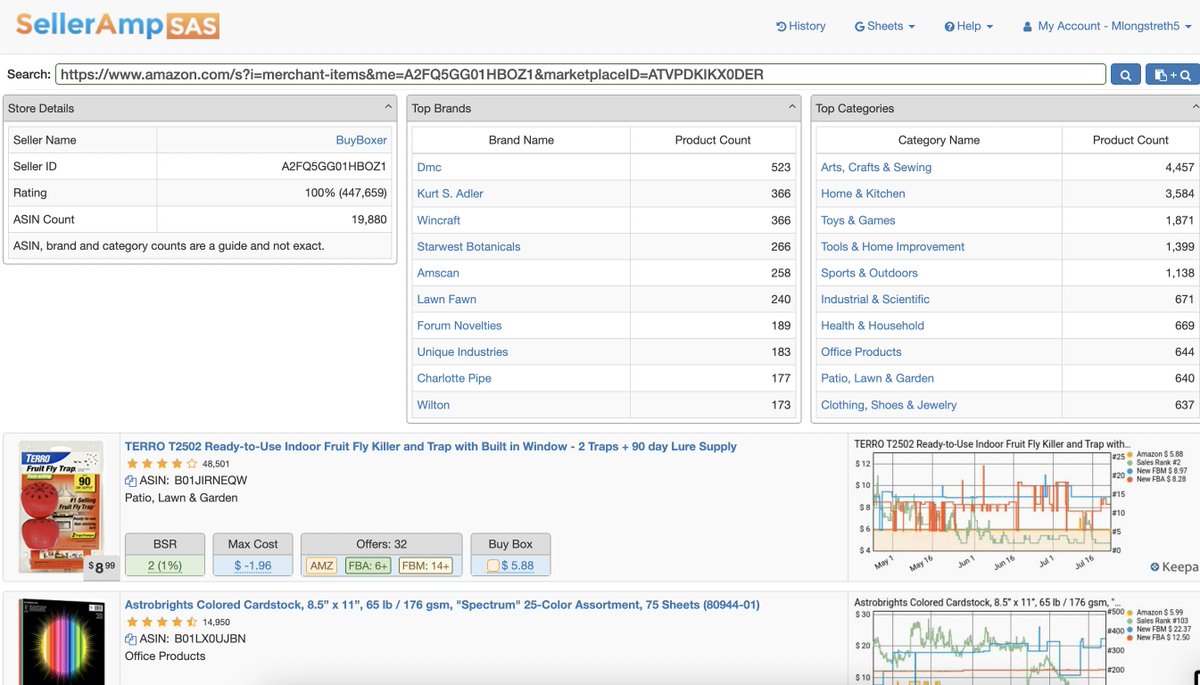This screenshot has height=685, width=1200.
Task: Open Patio, Lawn & Garden category link
Action: 877,378
